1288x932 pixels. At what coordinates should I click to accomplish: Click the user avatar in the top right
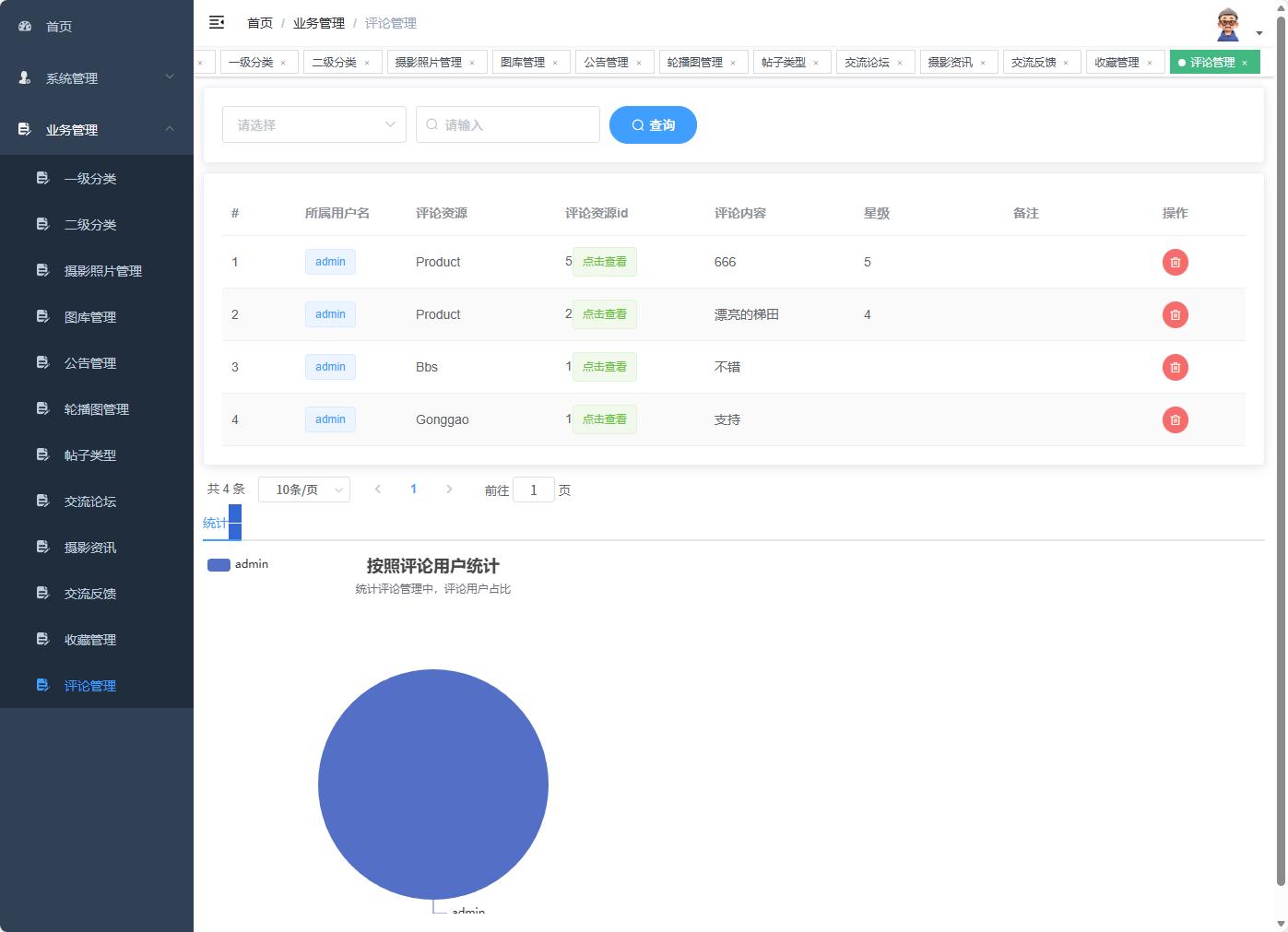tap(1226, 22)
